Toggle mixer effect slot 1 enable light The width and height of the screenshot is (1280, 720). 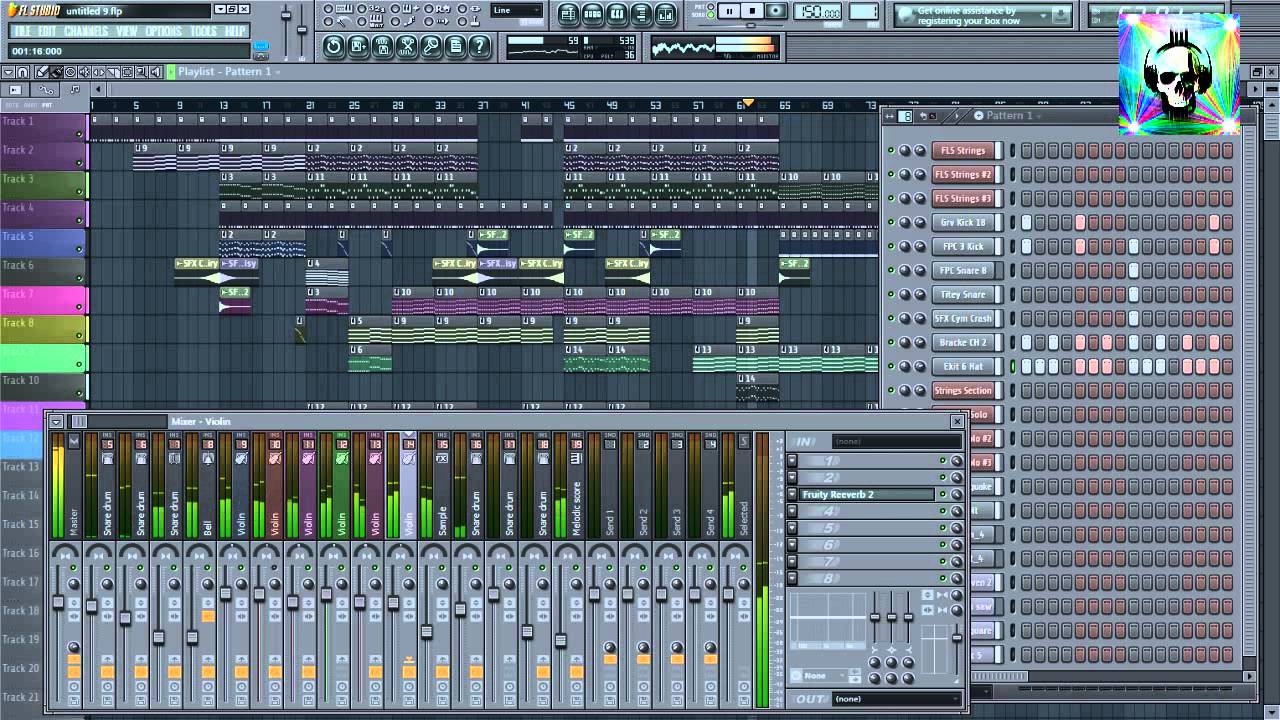(943, 460)
